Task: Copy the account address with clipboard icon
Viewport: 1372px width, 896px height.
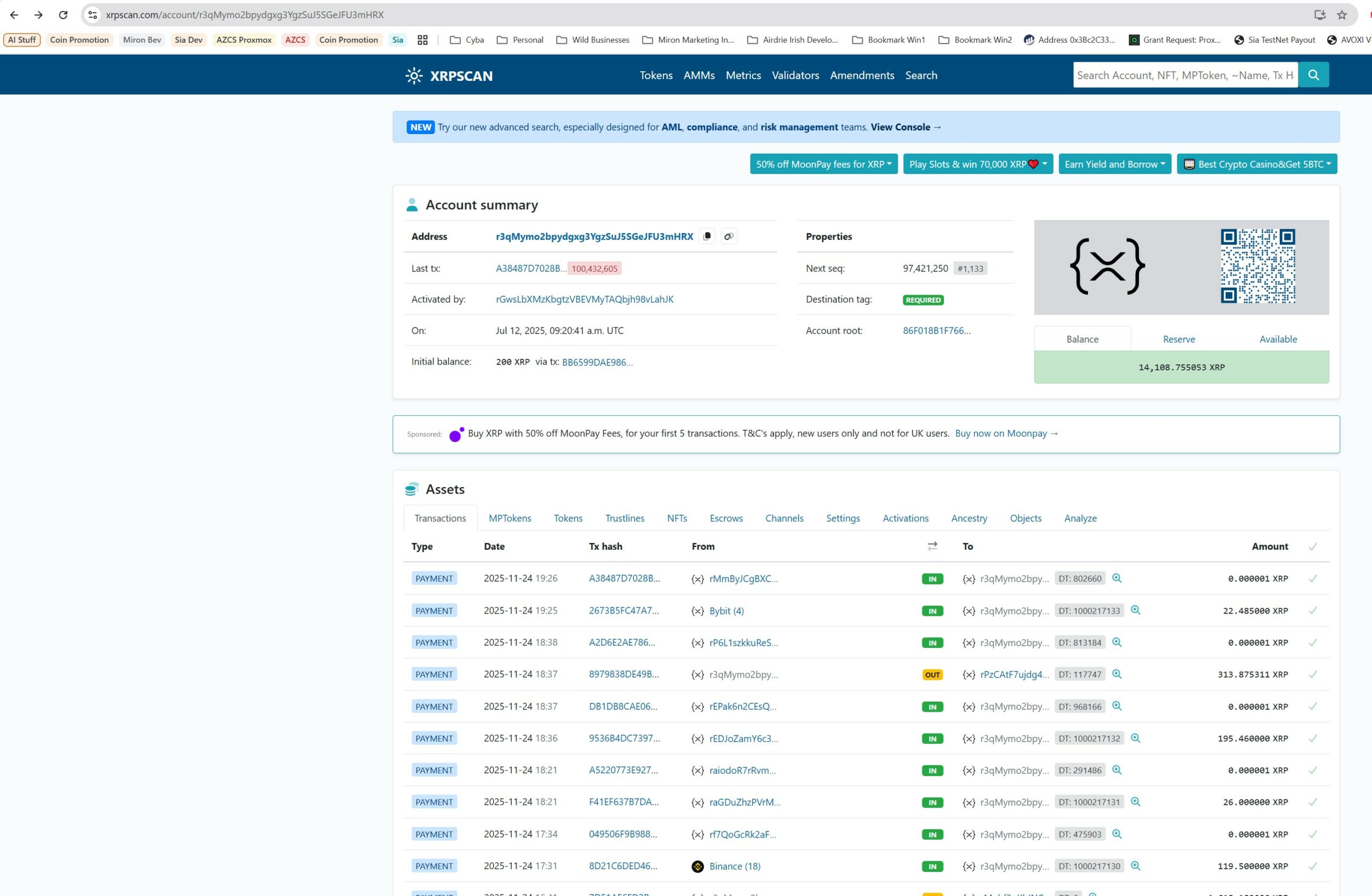Action: click(707, 236)
